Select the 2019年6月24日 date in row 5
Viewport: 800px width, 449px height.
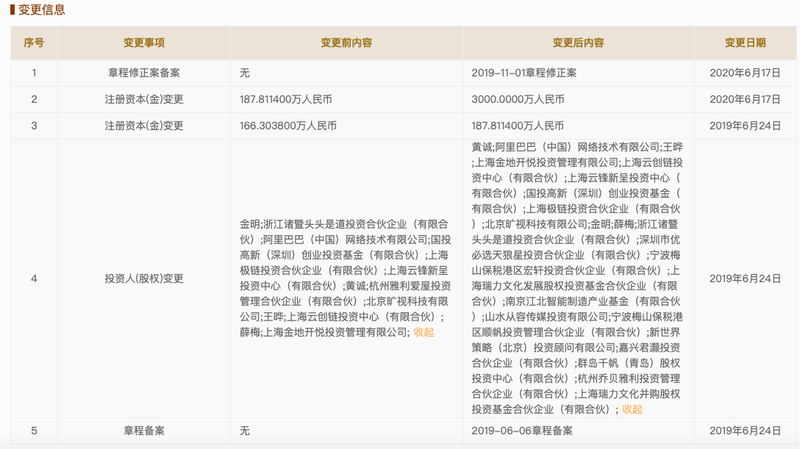(745, 431)
